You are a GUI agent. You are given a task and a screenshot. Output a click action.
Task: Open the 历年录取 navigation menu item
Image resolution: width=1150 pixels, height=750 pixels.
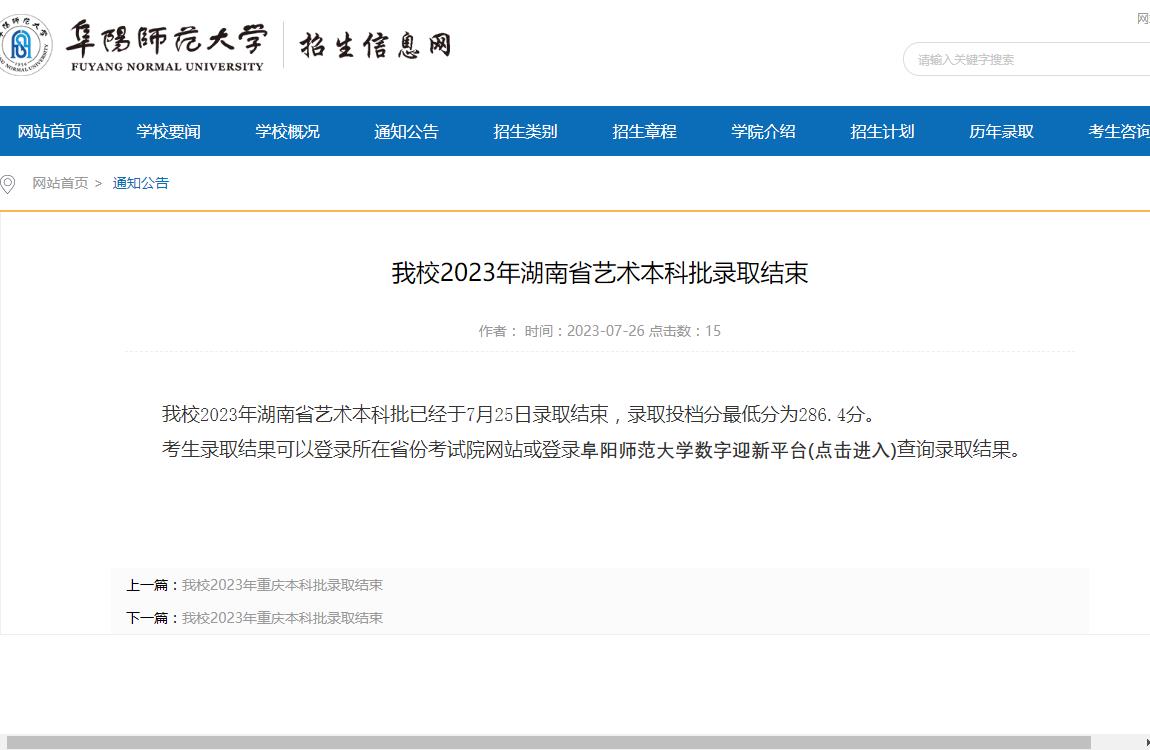click(1001, 131)
